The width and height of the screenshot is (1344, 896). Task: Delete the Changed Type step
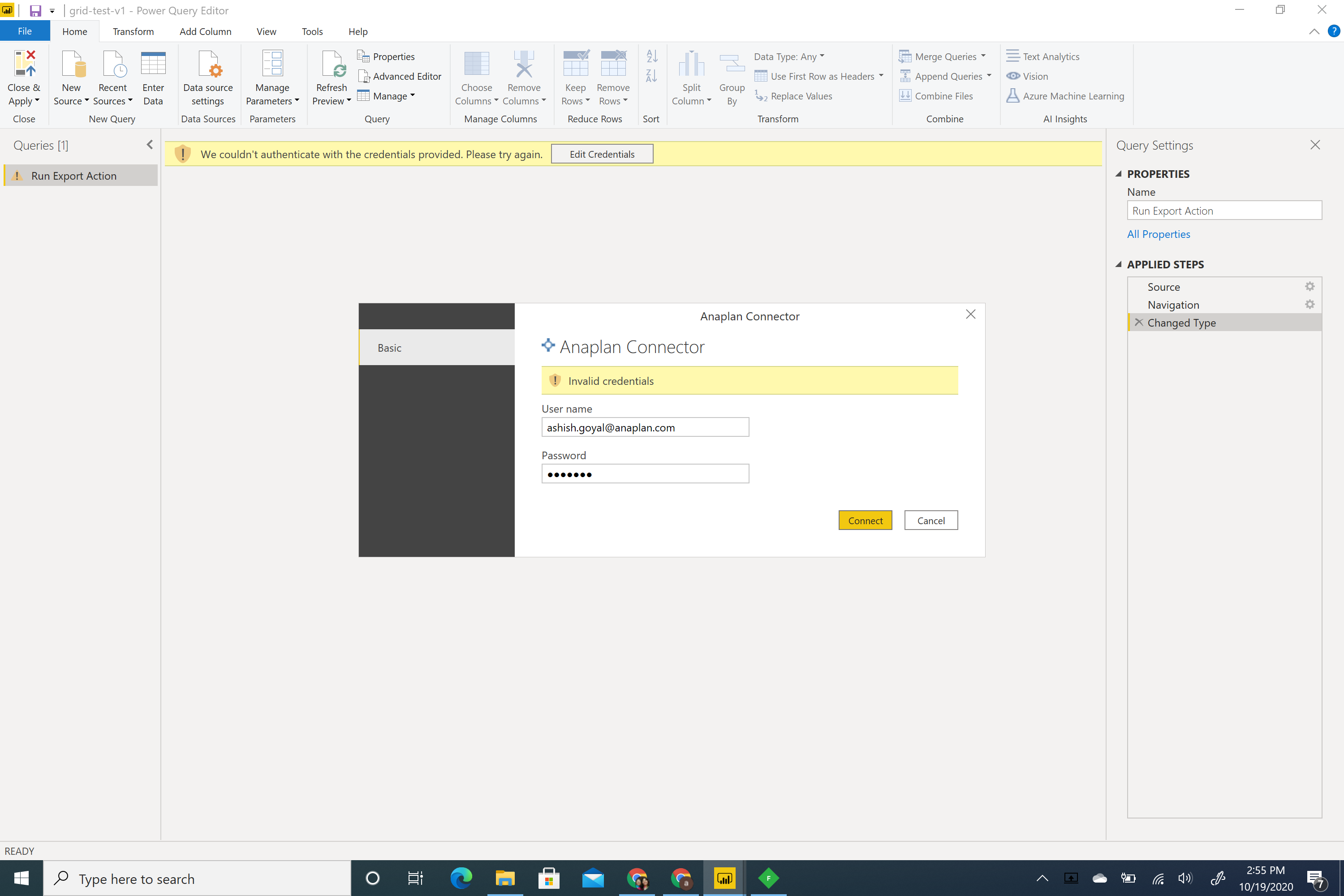[x=1139, y=322]
